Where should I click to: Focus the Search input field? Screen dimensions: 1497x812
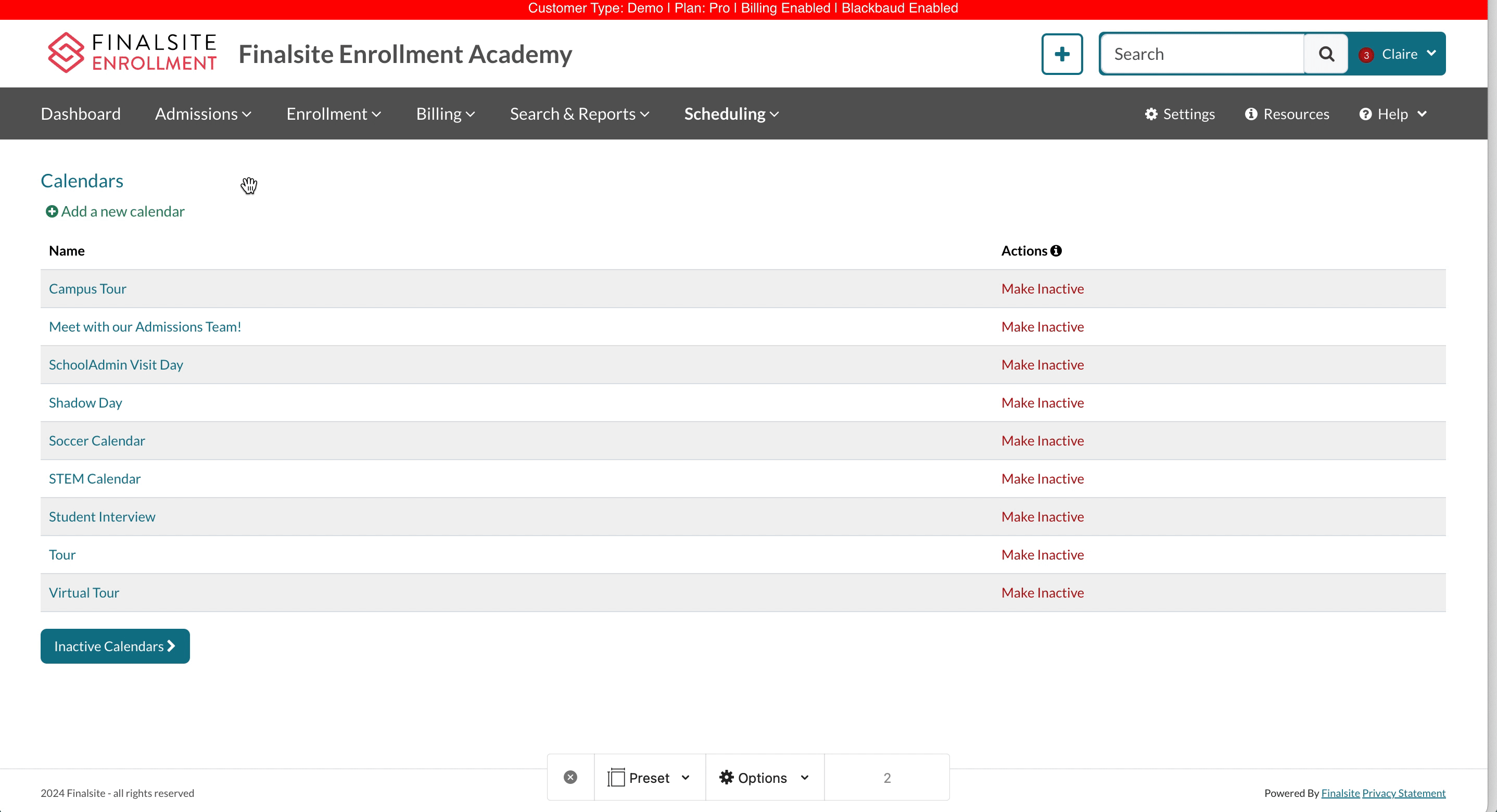tap(1201, 54)
